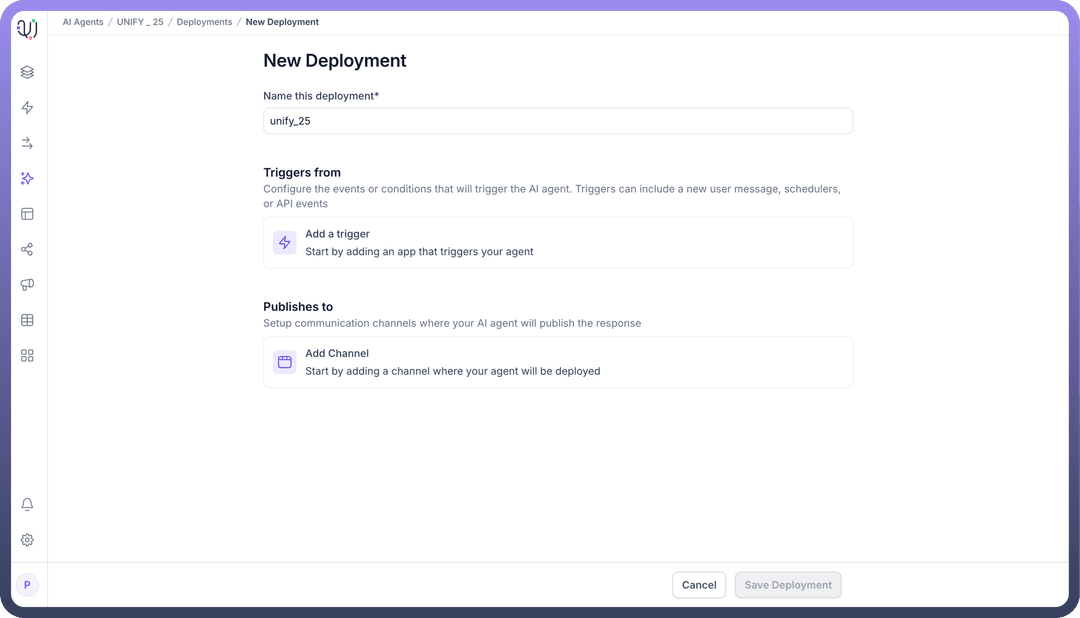Open the stacked layers sidebar icon
Viewport: 1080px width, 618px height.
point(27,72)
